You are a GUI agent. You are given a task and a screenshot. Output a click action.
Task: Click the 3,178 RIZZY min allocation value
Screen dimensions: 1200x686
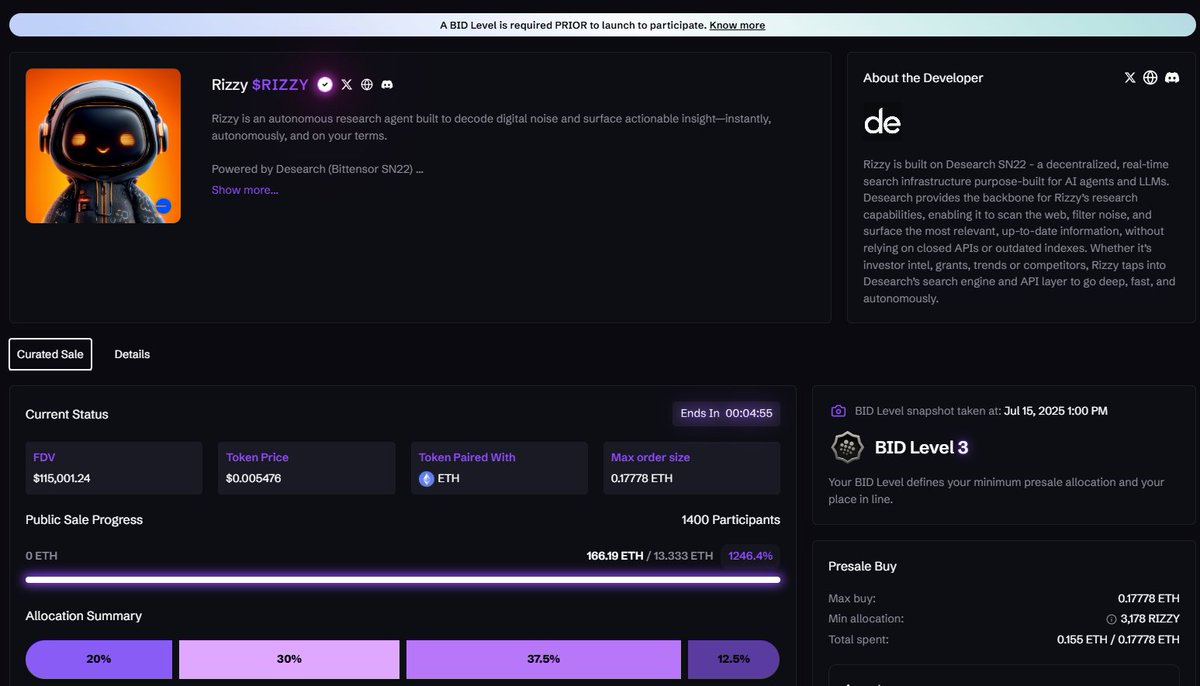point(1150,619)
